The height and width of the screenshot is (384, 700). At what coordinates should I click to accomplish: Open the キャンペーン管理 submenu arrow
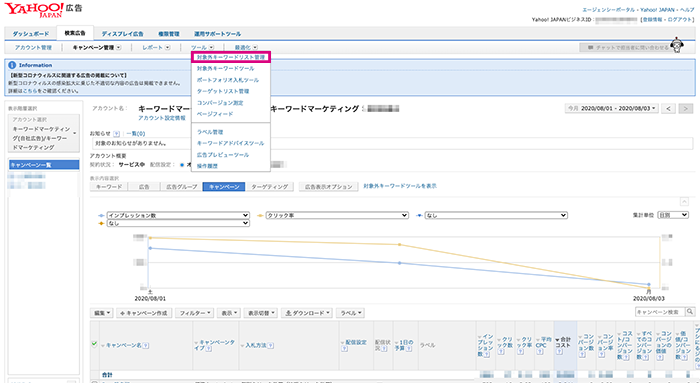click(x=118, y=47)
